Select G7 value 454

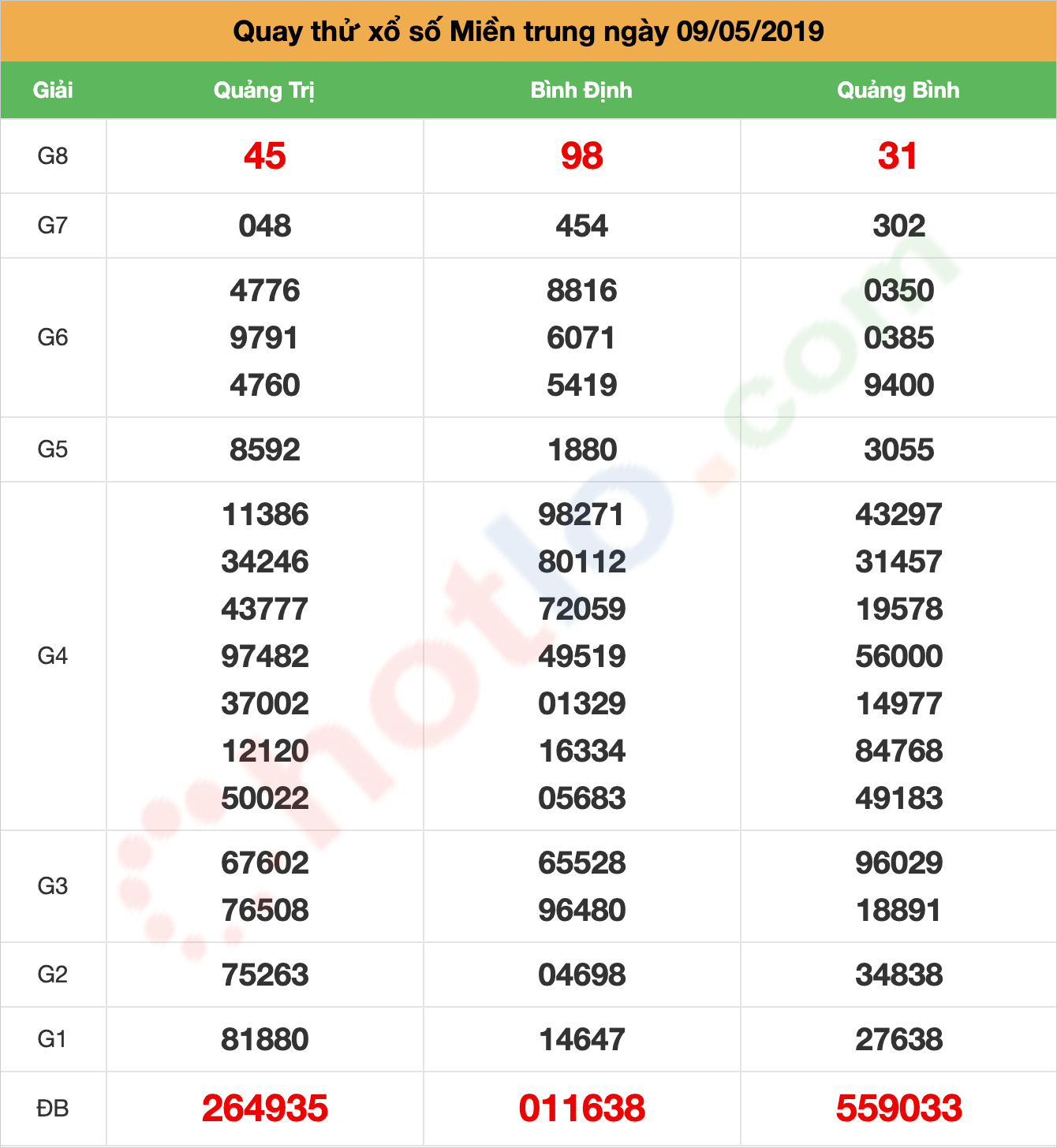582,226
